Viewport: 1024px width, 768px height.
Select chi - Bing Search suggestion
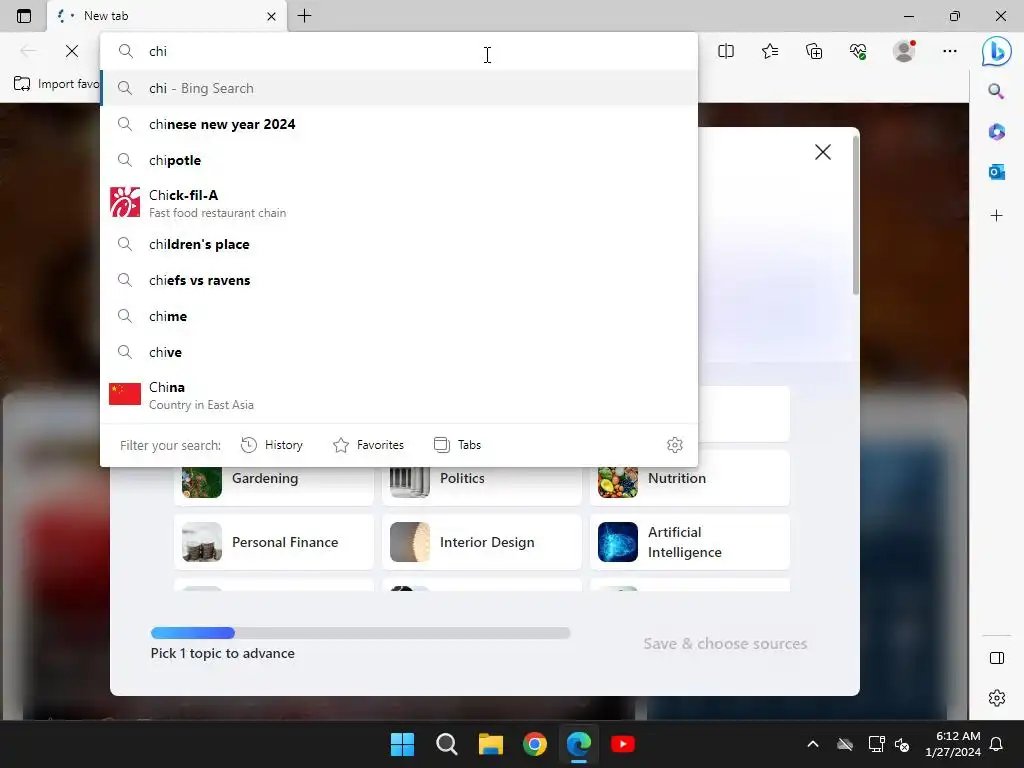point(399,88)
